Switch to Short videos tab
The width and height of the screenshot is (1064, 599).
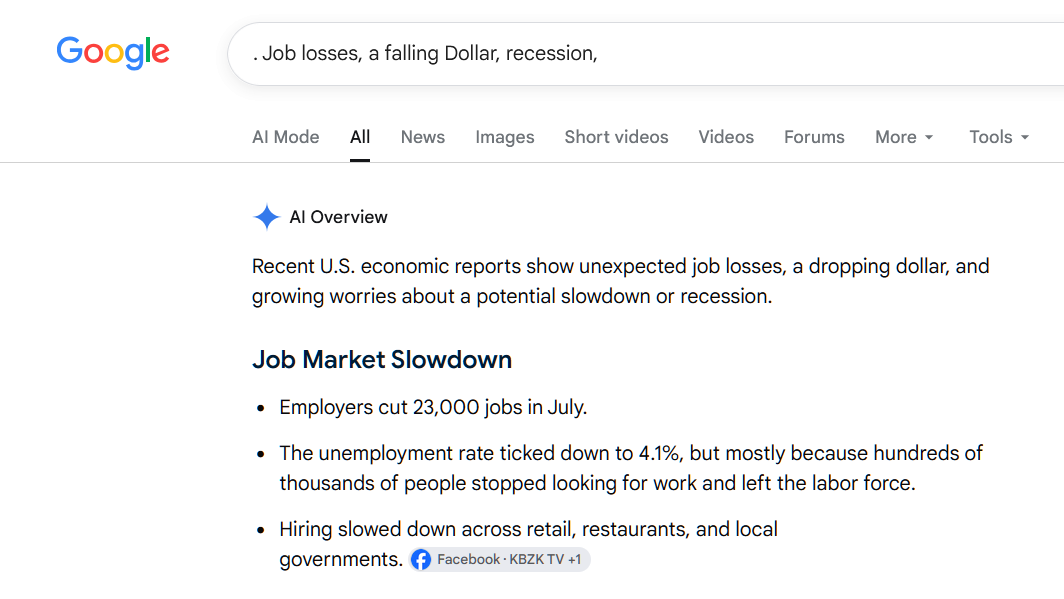pos(616,137)
